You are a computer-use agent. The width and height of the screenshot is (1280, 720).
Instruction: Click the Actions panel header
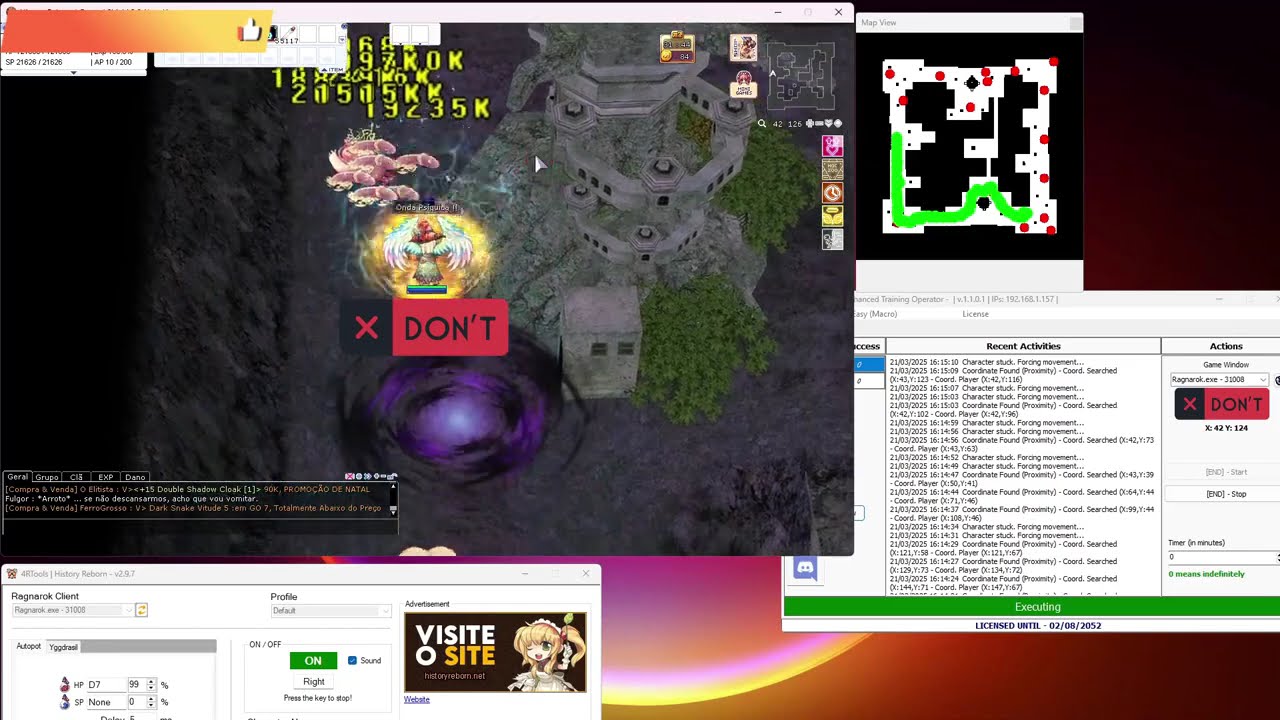pos(1225,346)
